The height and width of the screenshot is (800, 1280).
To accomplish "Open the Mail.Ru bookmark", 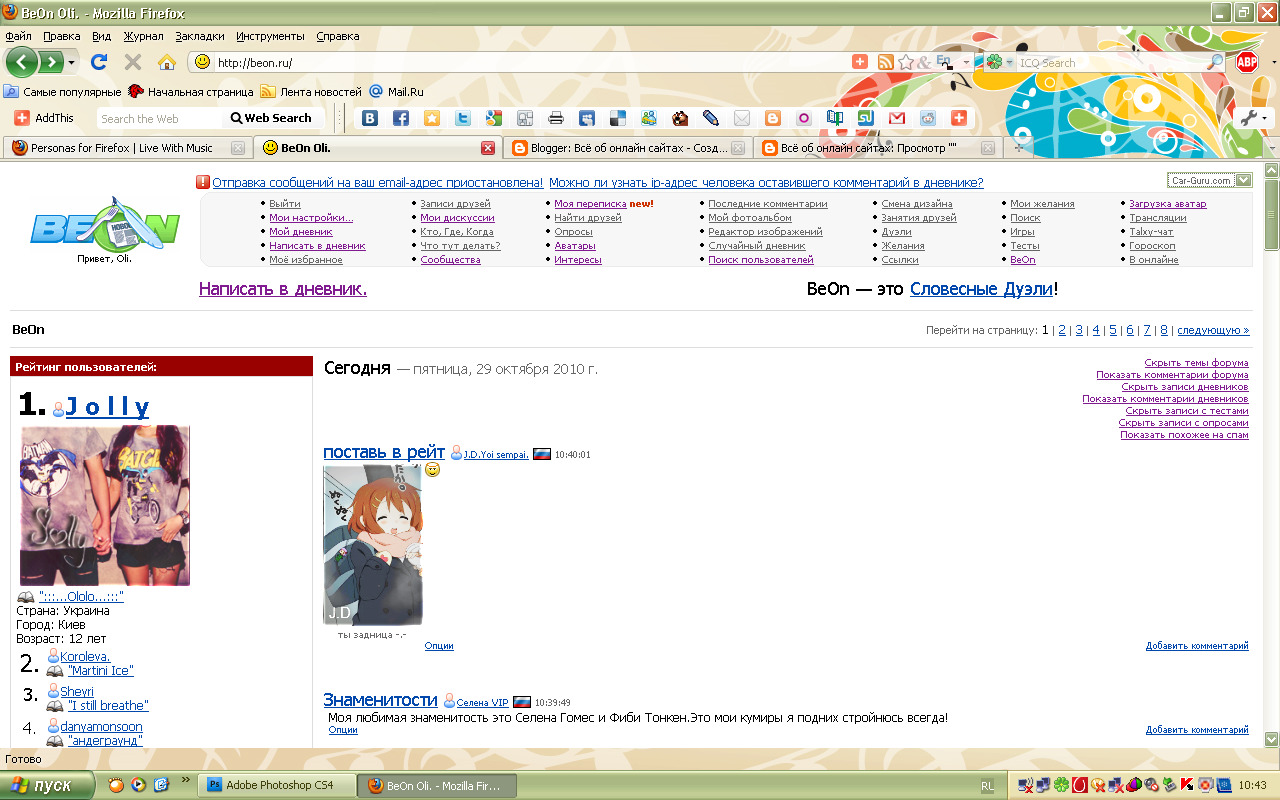I will coord(396,91).
